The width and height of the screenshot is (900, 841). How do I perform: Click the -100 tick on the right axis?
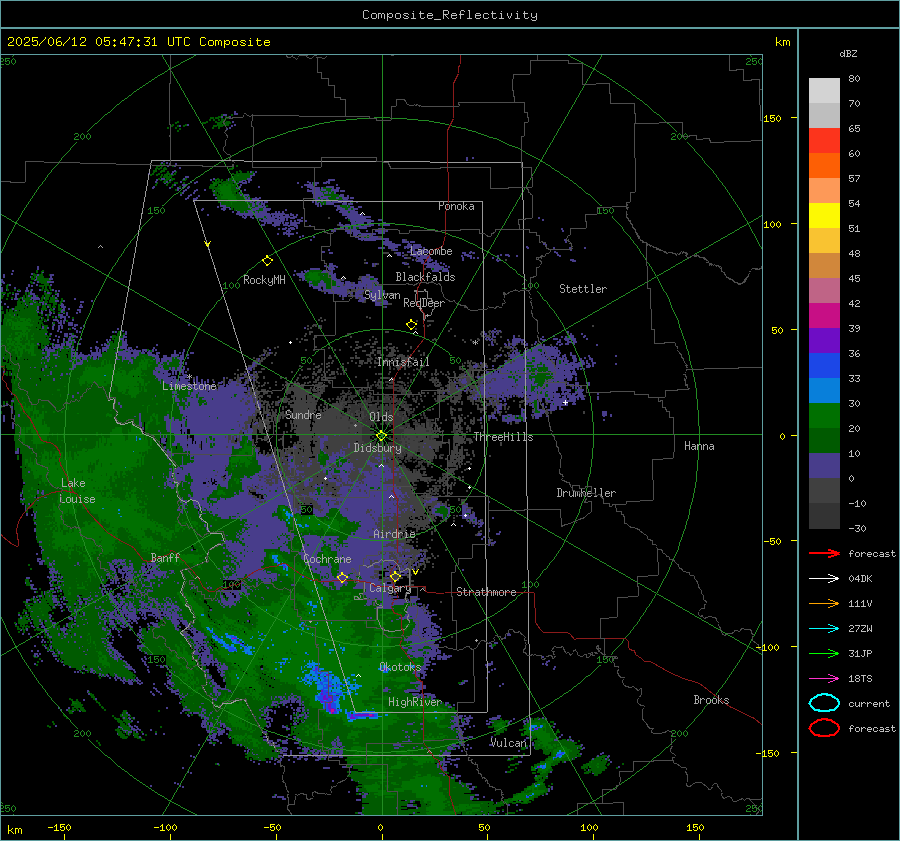[x=767, y=647]
